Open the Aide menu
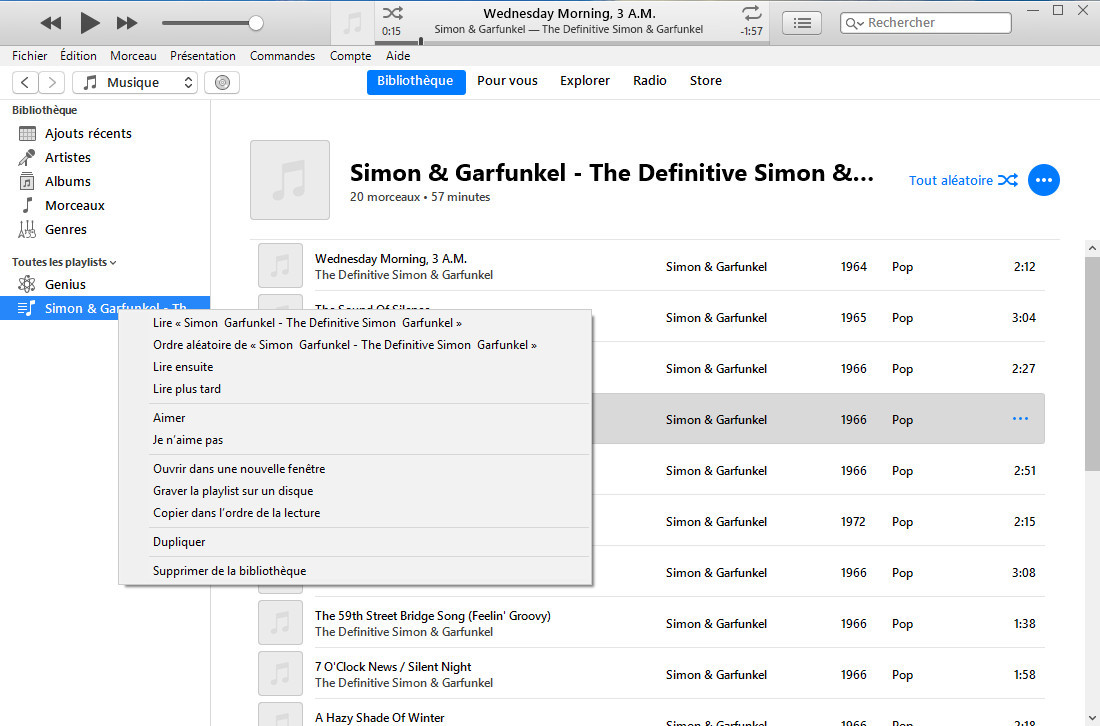 tap(398, 56)
